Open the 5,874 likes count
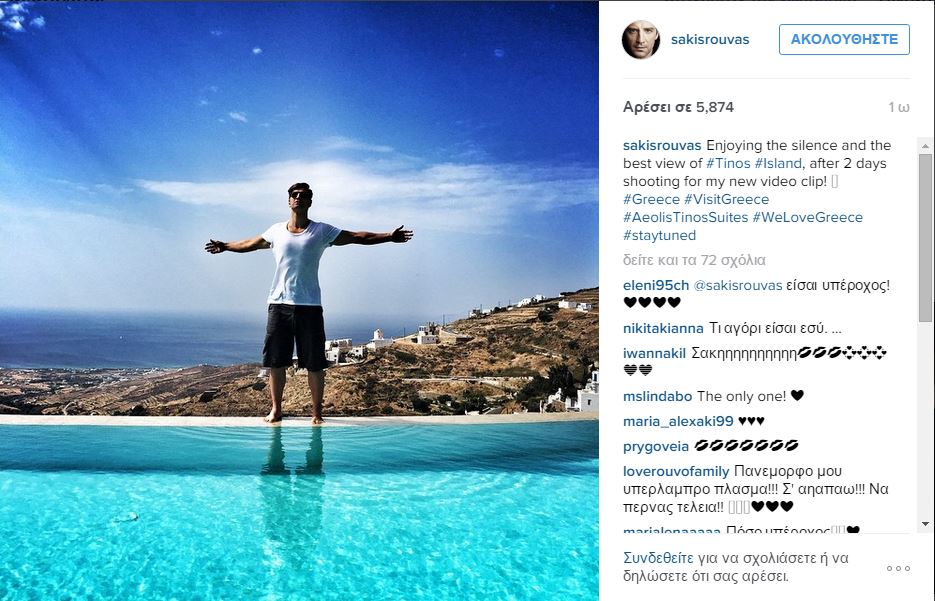Viewport: 935px width, 601px height. pyautogui.click(x=678, y=107)
